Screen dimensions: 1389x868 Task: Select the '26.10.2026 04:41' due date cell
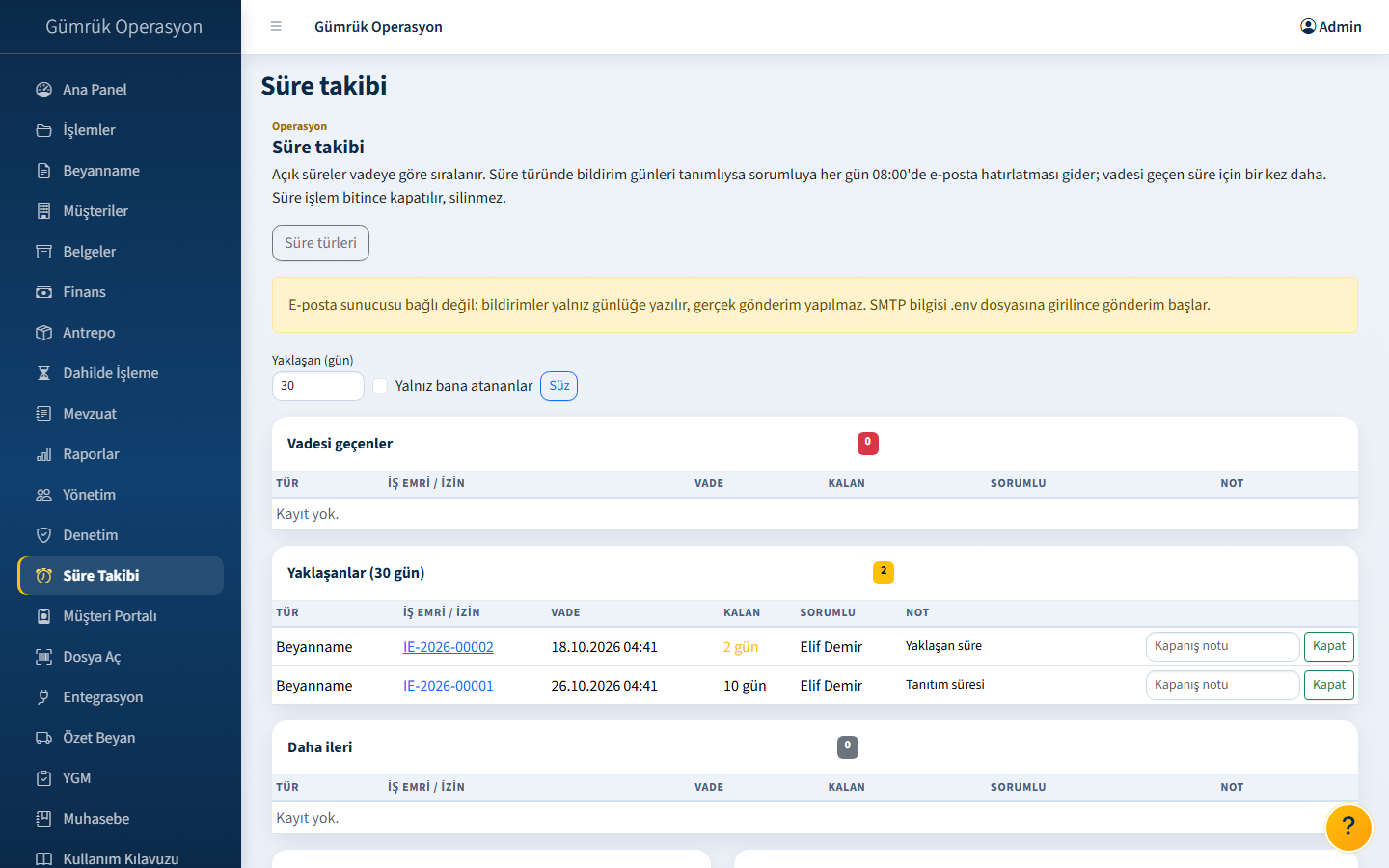tap(605, 686)
